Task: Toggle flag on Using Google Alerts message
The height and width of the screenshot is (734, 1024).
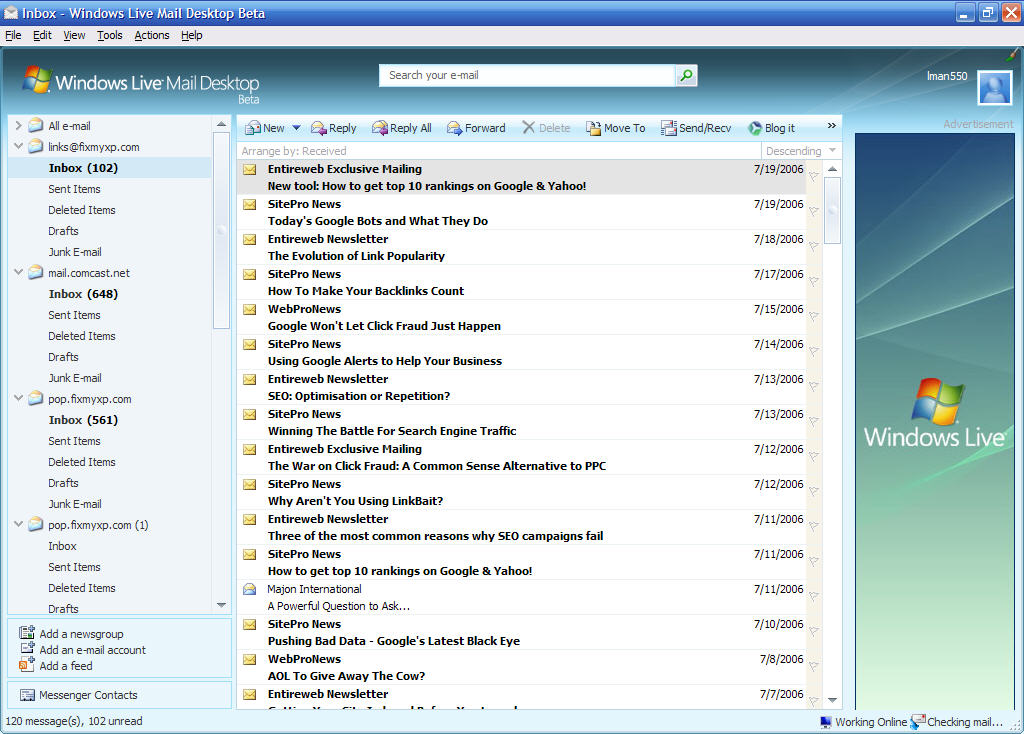Action: point(814,351)
